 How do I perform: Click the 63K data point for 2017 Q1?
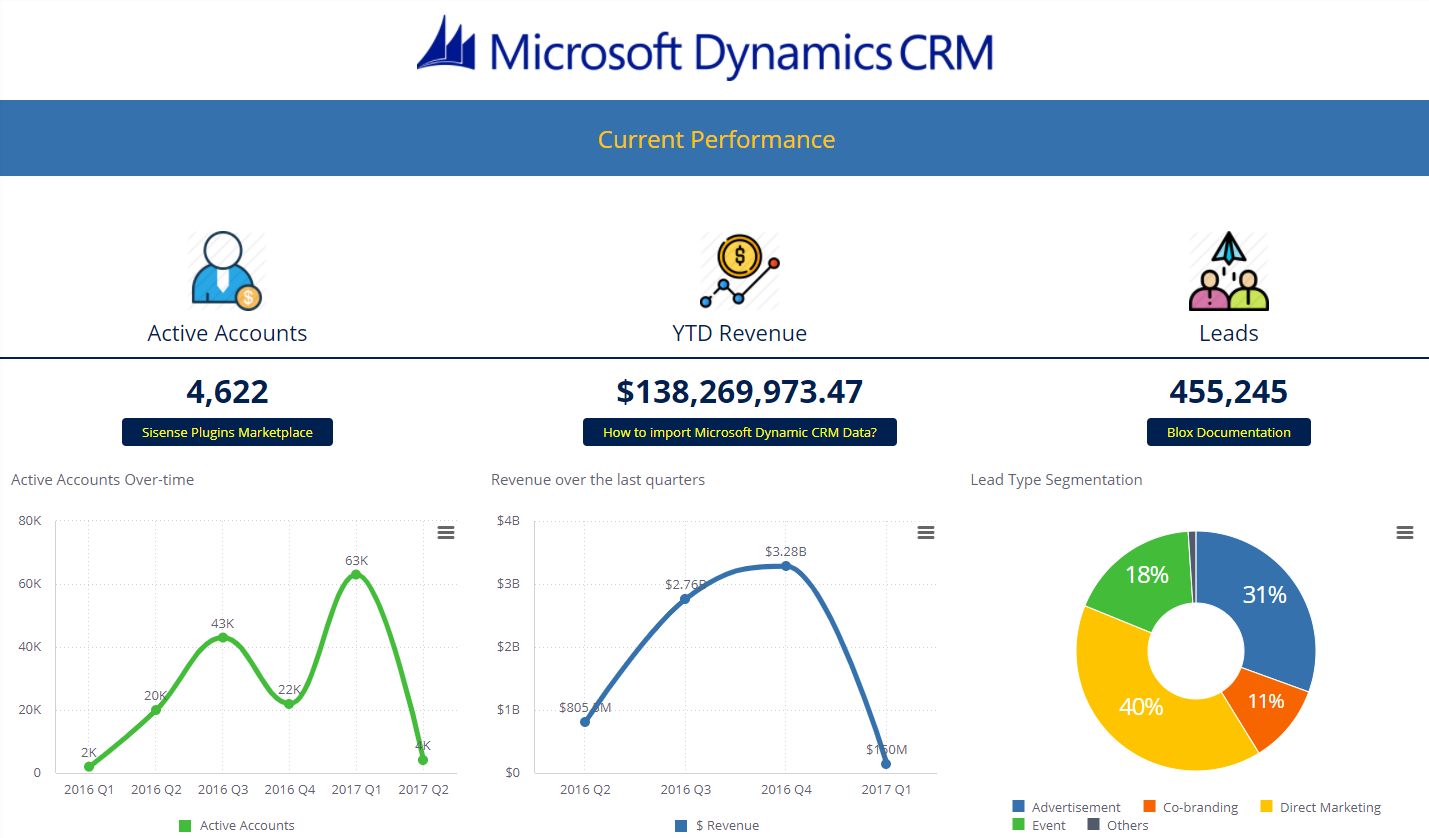click(356, 574)
